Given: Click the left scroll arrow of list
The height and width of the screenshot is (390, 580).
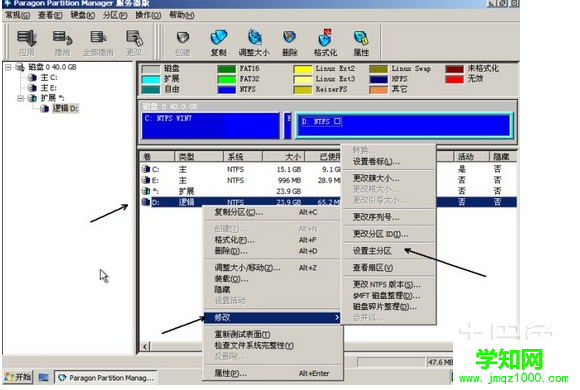Looking at the screenshot, I should coord(145,347).
